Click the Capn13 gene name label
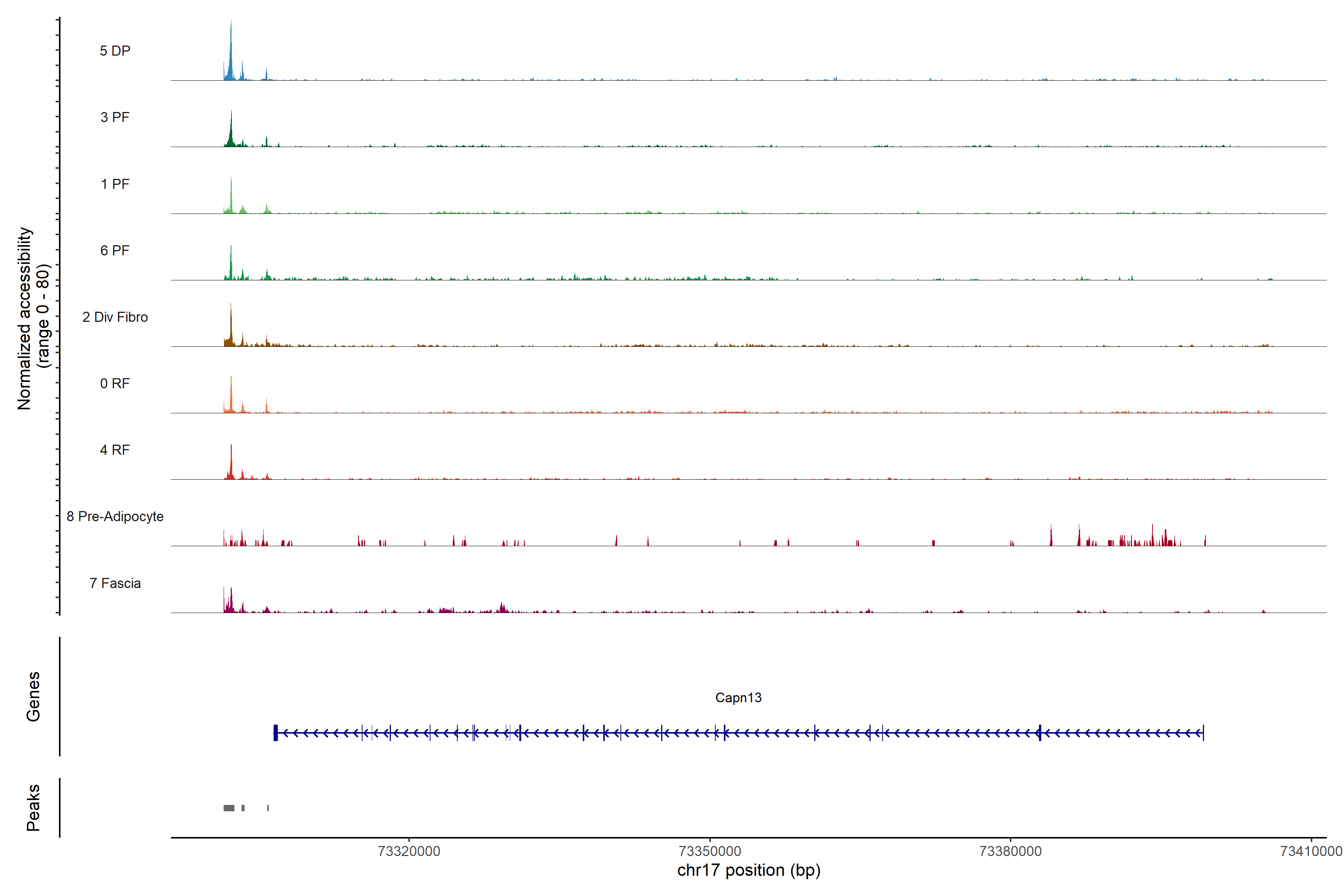Image resolution: width=1344 pixels, height=896 pixels. (x=738, y=698)
